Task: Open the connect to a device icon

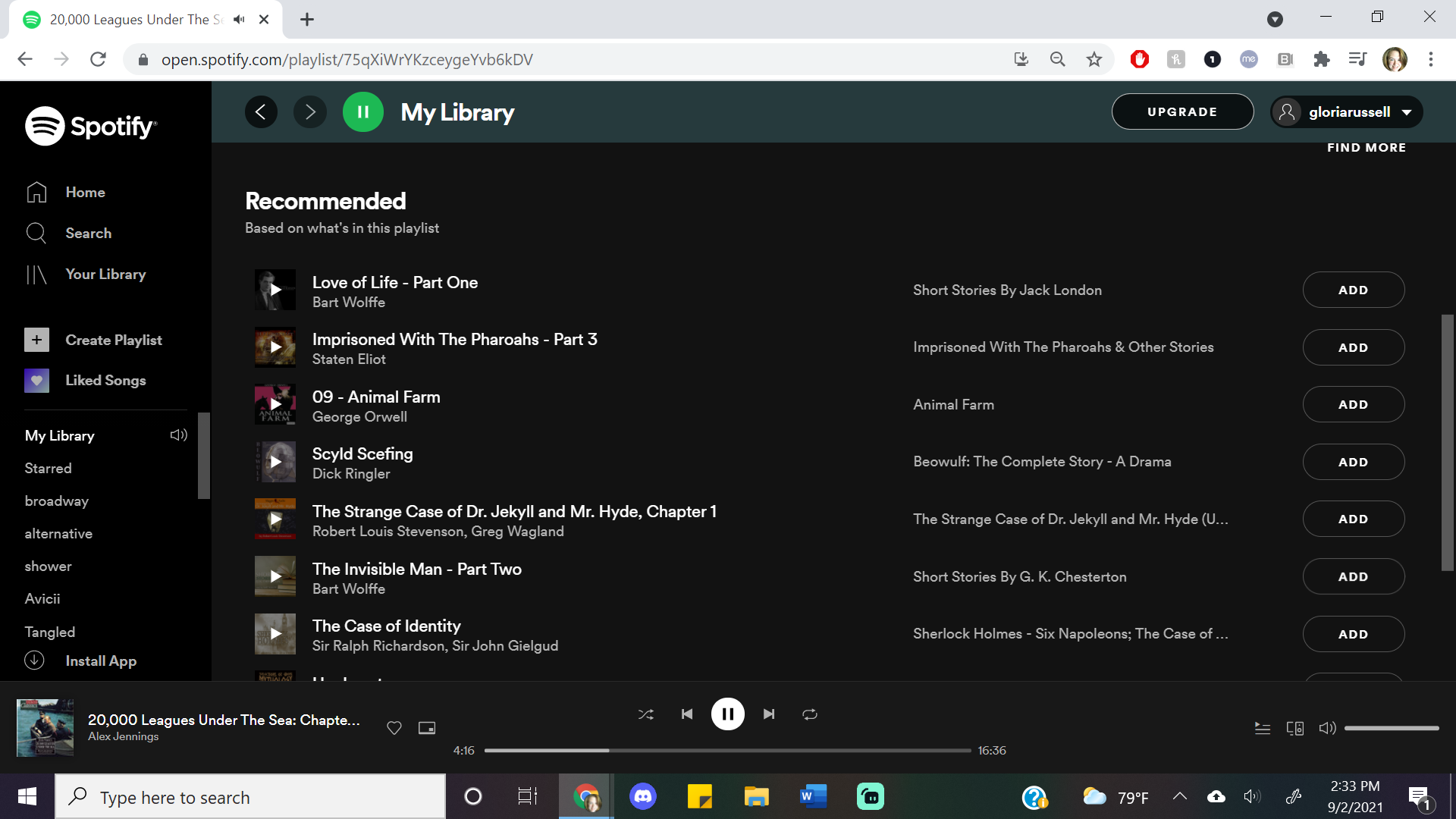Action: (1294, 728)
